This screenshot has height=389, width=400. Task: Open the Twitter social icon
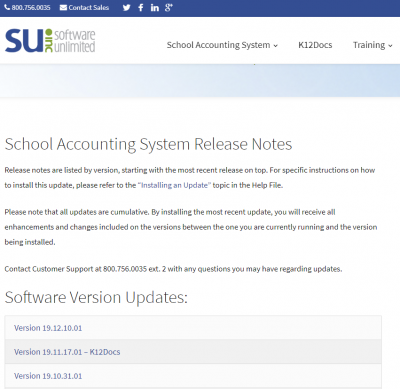tap(126, 8)
